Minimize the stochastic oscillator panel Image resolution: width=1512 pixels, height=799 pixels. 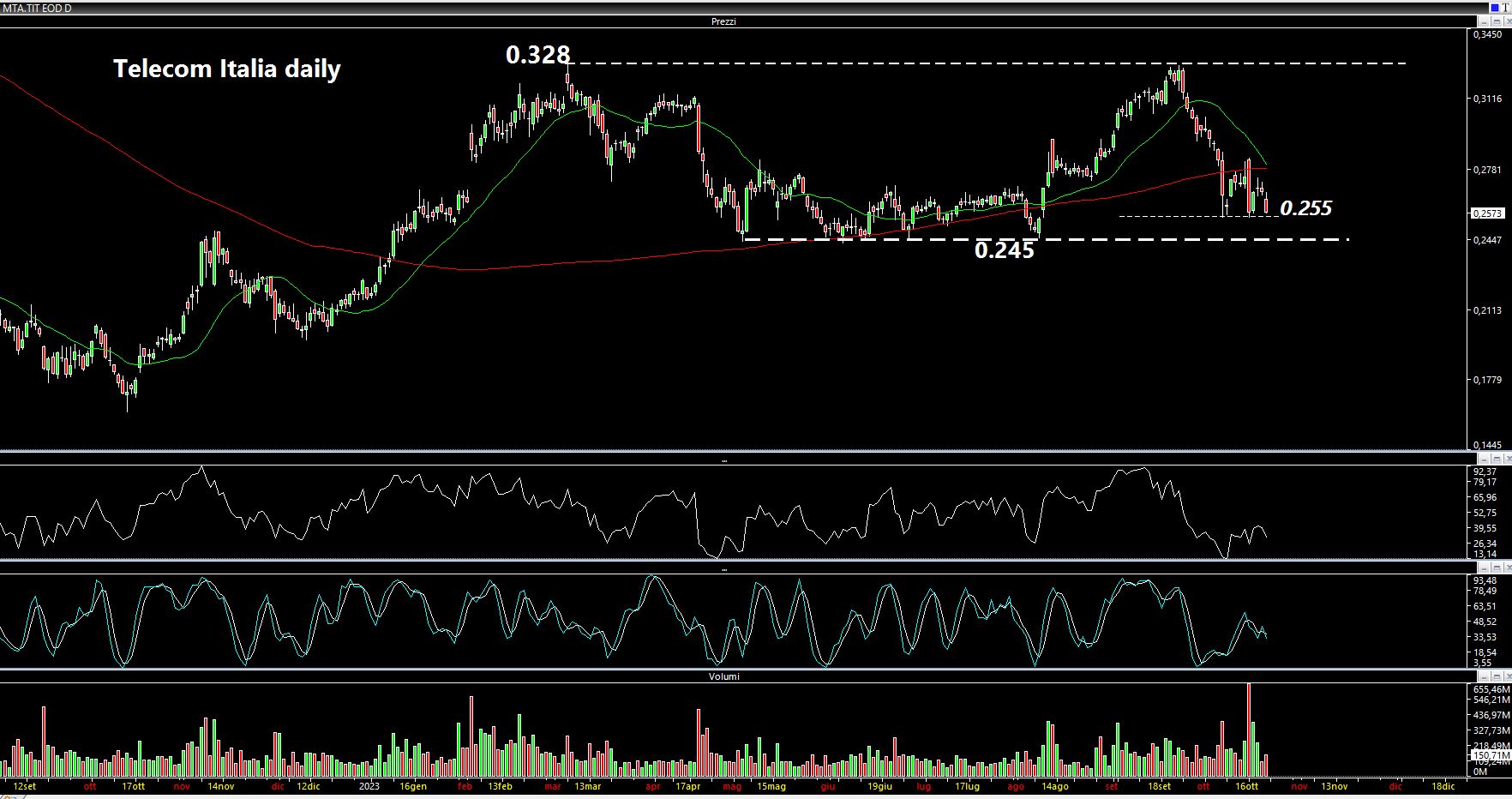[1484, 568]
